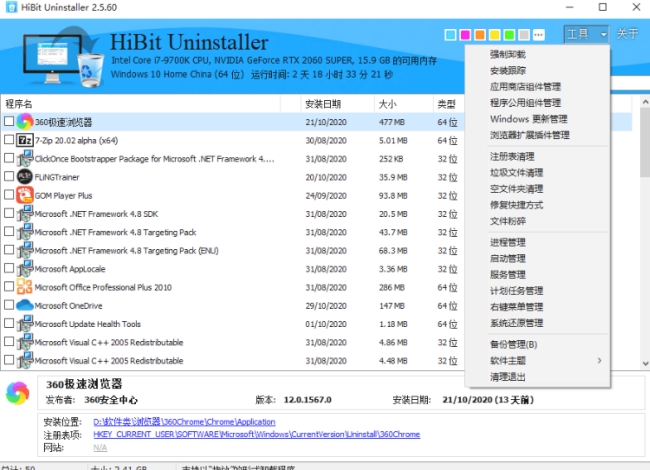
Task: Sort the list by 安装日期 column header
Action: [x=323, y=104]
